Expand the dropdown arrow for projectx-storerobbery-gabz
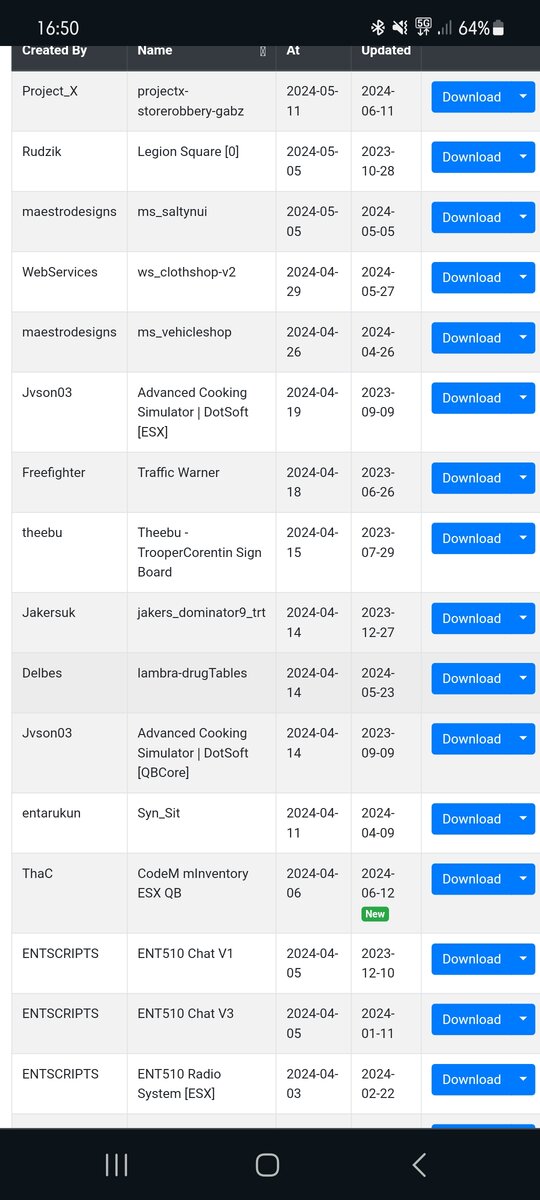The image size is (540, 1200). 523,97
